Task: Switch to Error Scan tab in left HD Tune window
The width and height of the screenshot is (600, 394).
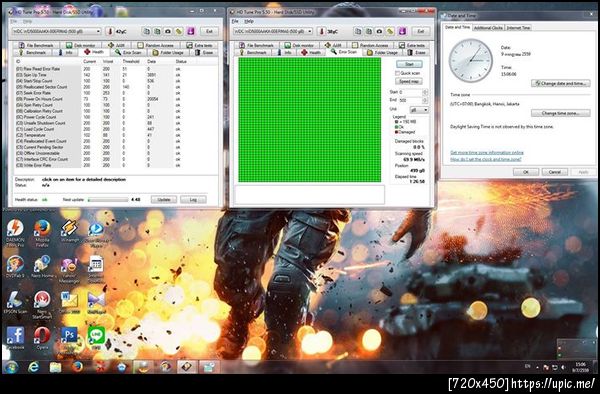Action: [129, 52]
